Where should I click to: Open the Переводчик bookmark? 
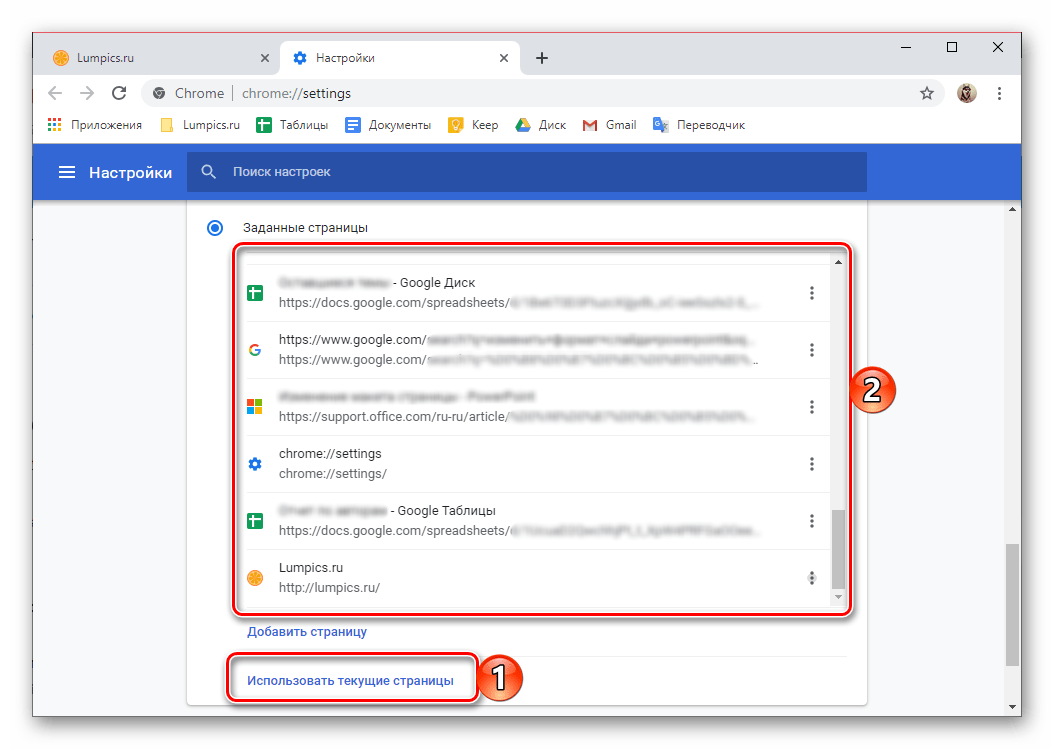click(699, 125)
